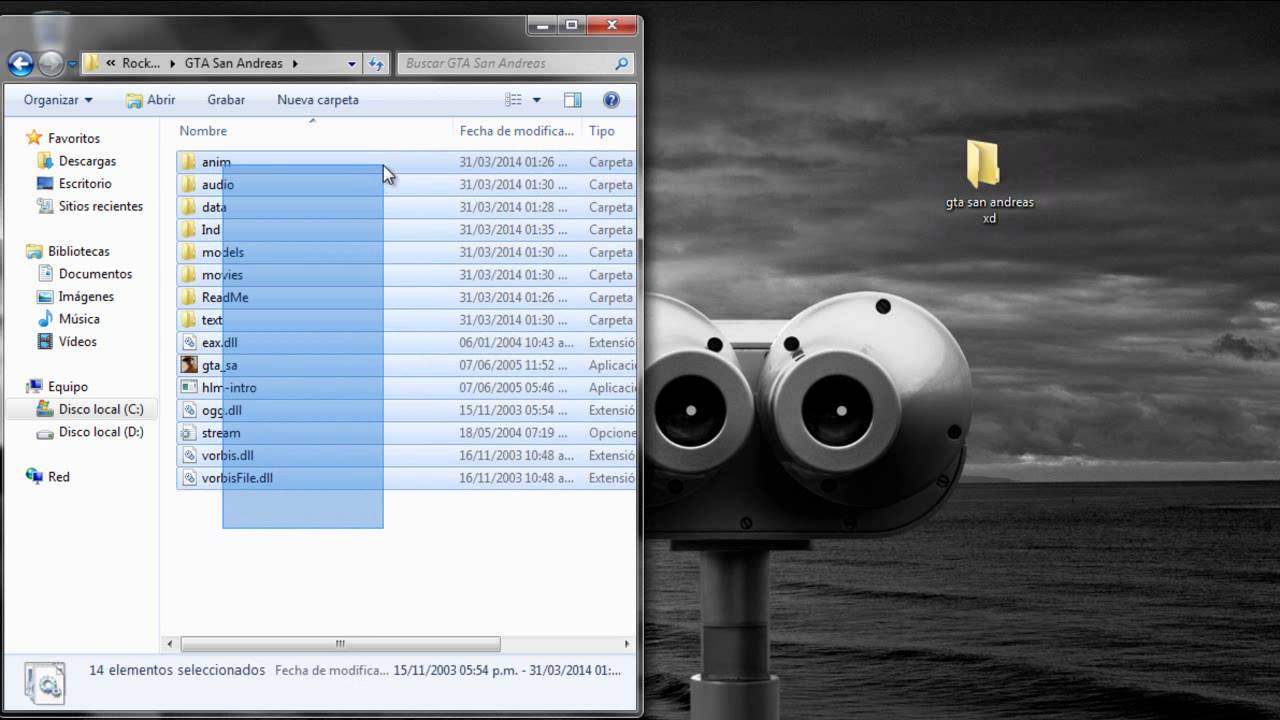Click the Ind folder icon
Screen dimensions: 1280x720
coord(189,230)
